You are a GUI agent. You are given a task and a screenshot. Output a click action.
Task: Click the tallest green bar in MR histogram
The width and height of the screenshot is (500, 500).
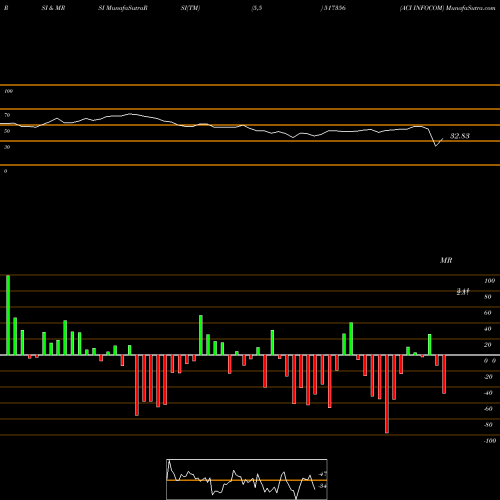point(8,315)
